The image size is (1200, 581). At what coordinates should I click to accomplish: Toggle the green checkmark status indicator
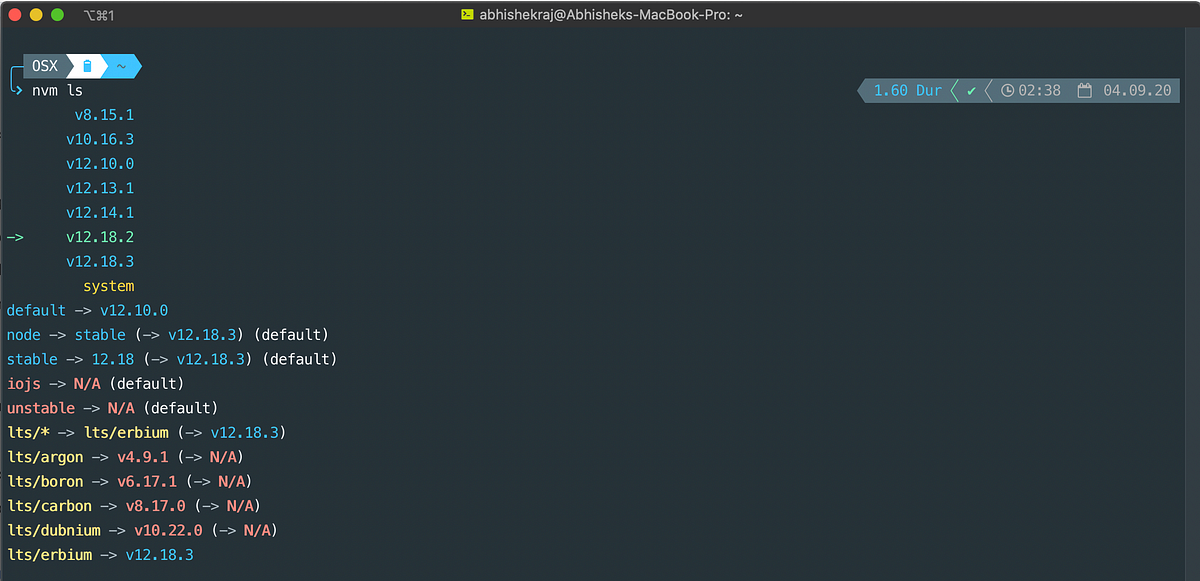970,90
